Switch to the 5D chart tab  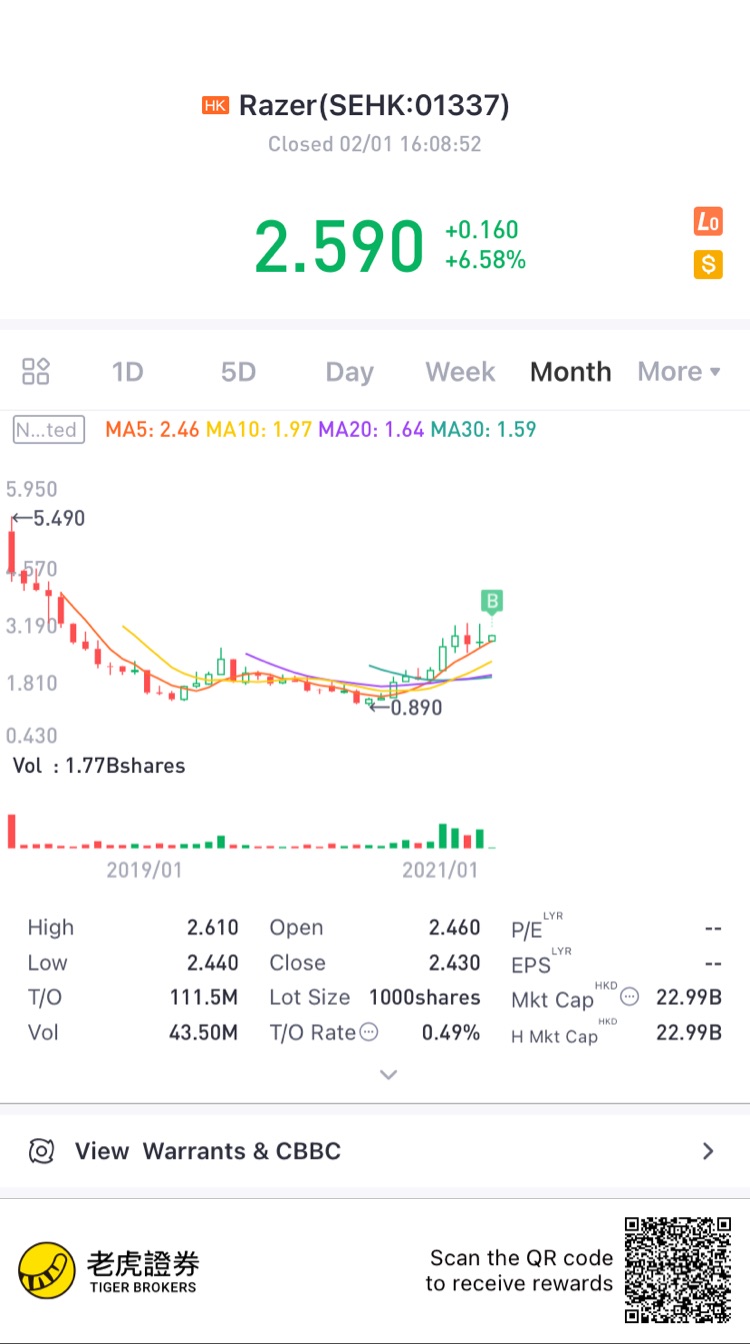[238, 372]
